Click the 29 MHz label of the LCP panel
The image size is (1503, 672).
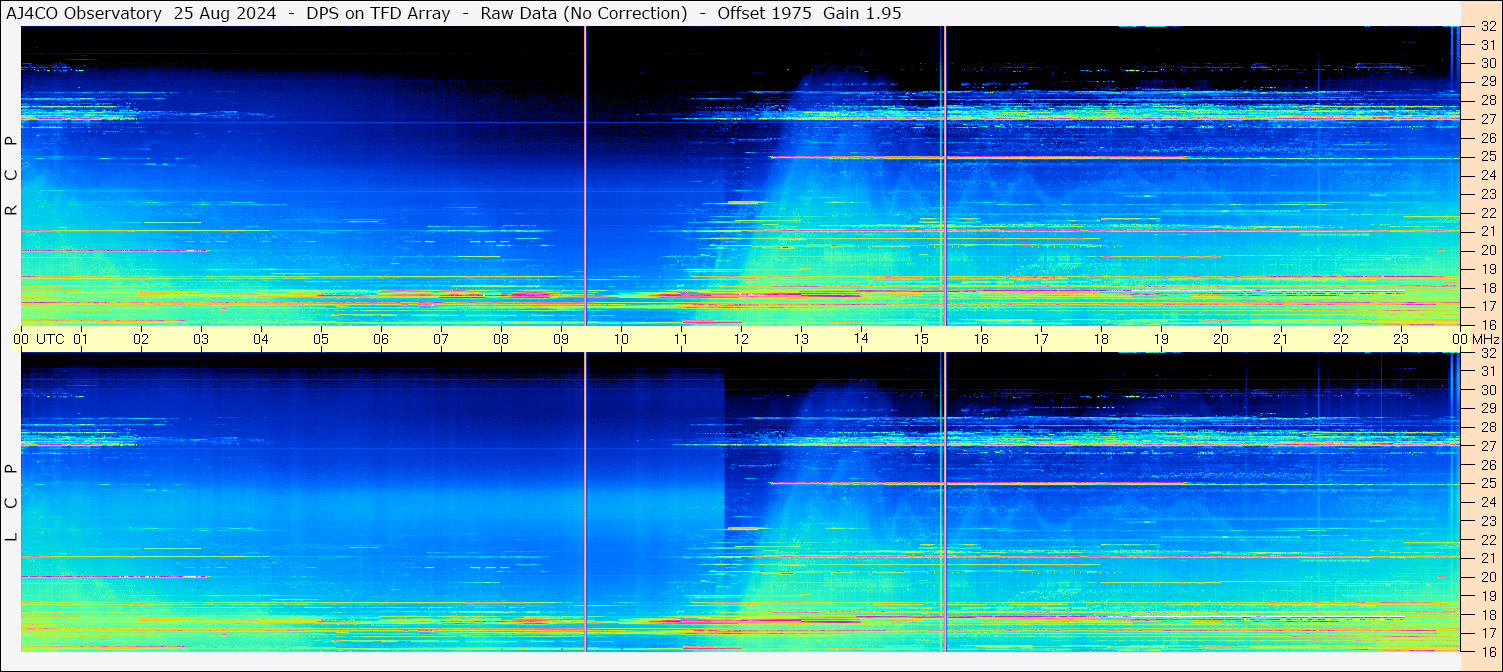click(1487, 409)
